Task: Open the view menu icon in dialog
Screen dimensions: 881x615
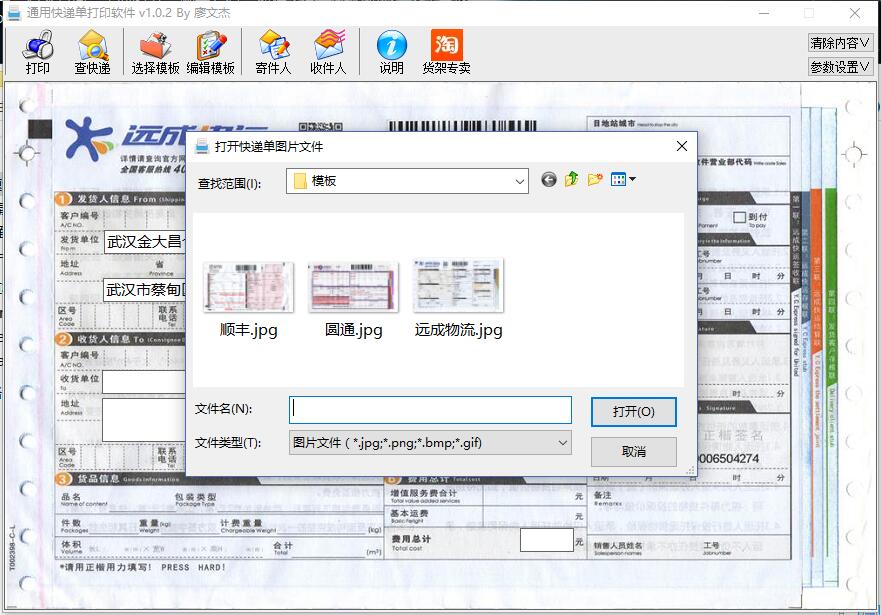Action: (623, 180)
